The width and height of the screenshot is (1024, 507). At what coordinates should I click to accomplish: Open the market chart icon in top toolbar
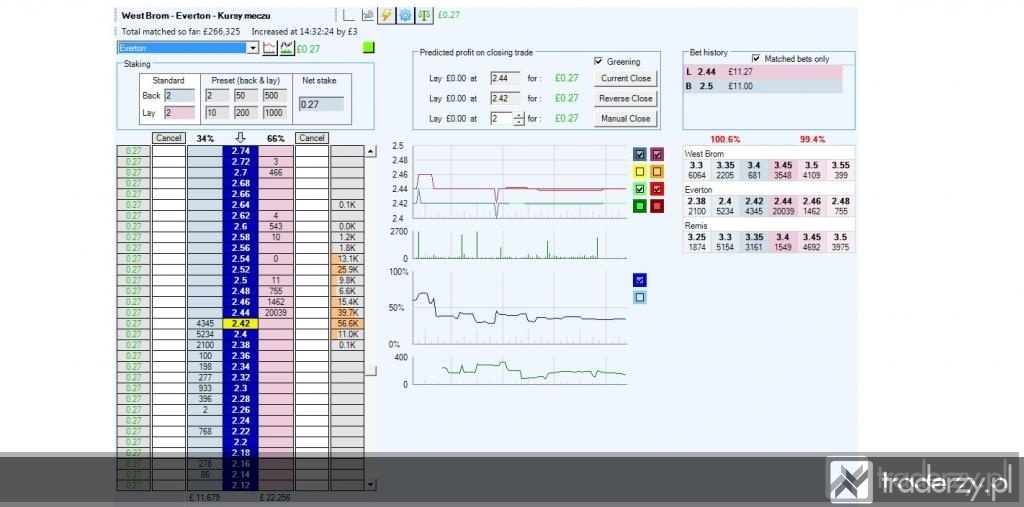pos(368,15)
